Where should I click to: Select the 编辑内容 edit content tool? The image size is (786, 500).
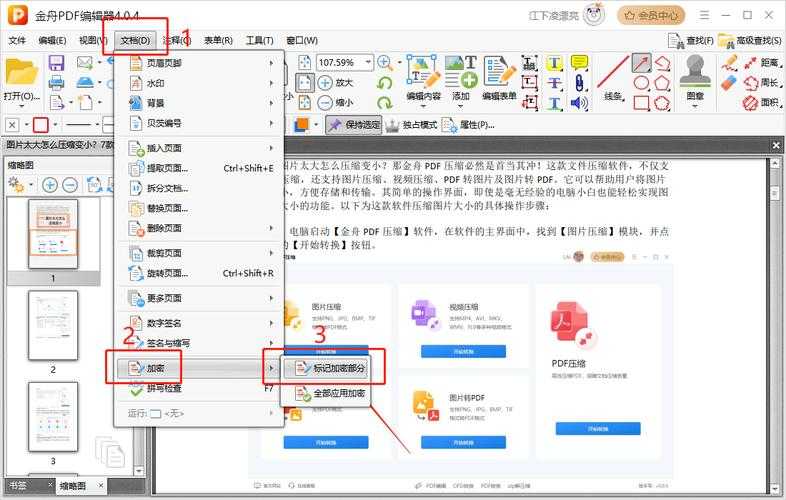coord(423,78)
